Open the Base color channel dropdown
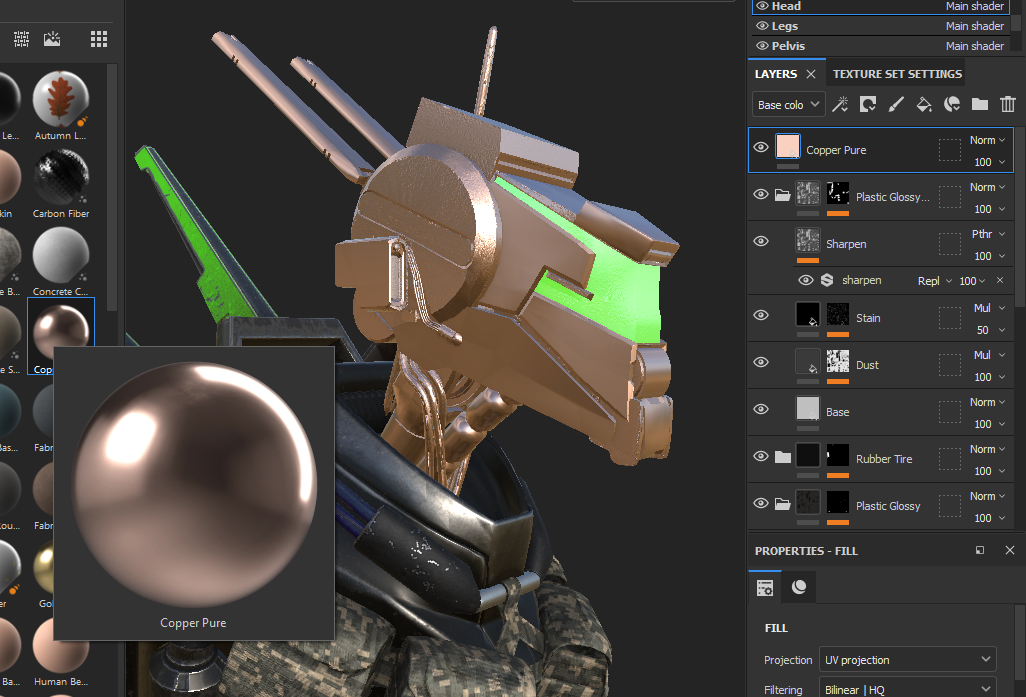This screenshot has width=1026, height=697. coord(788,105)
